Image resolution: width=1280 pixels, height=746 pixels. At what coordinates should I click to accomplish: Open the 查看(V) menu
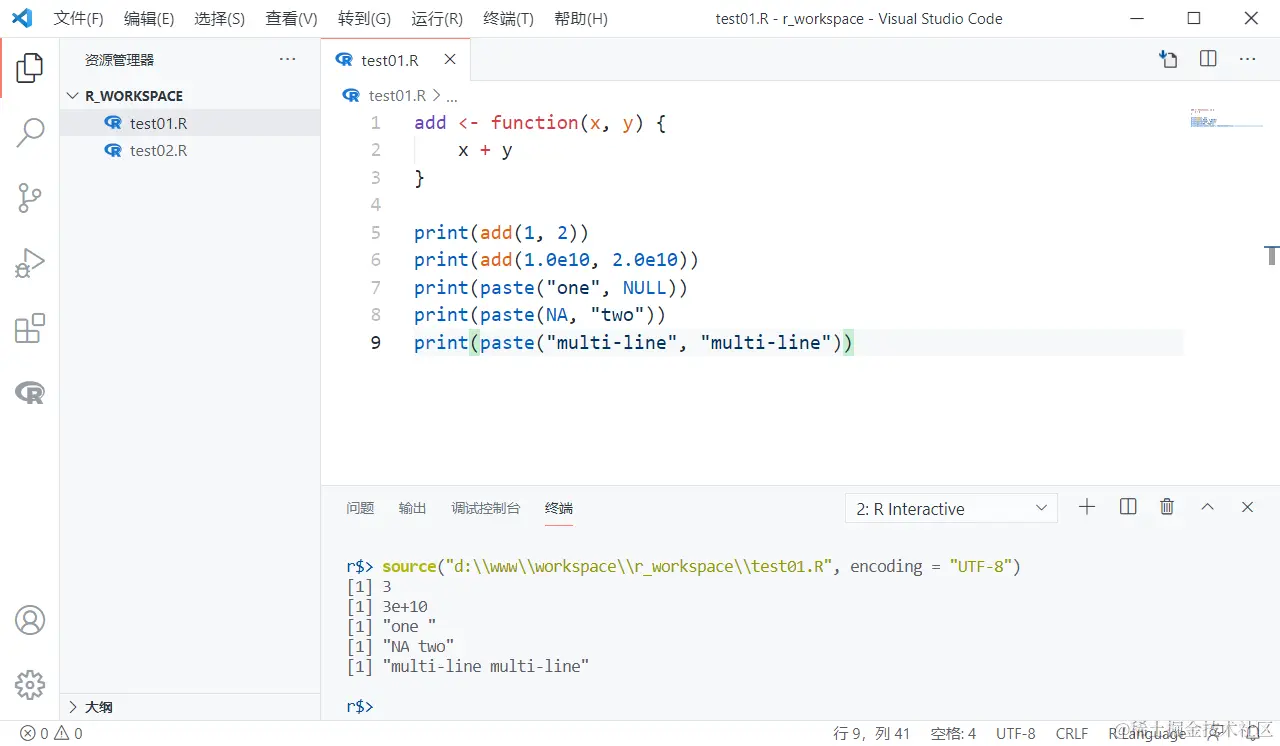pos(291,19)
